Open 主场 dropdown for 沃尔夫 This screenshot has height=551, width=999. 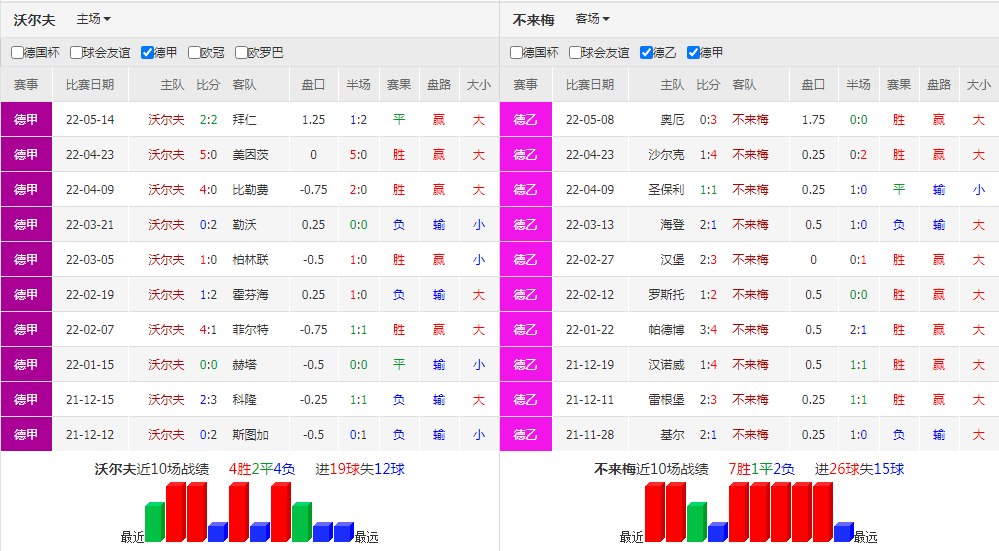[94, 19]
